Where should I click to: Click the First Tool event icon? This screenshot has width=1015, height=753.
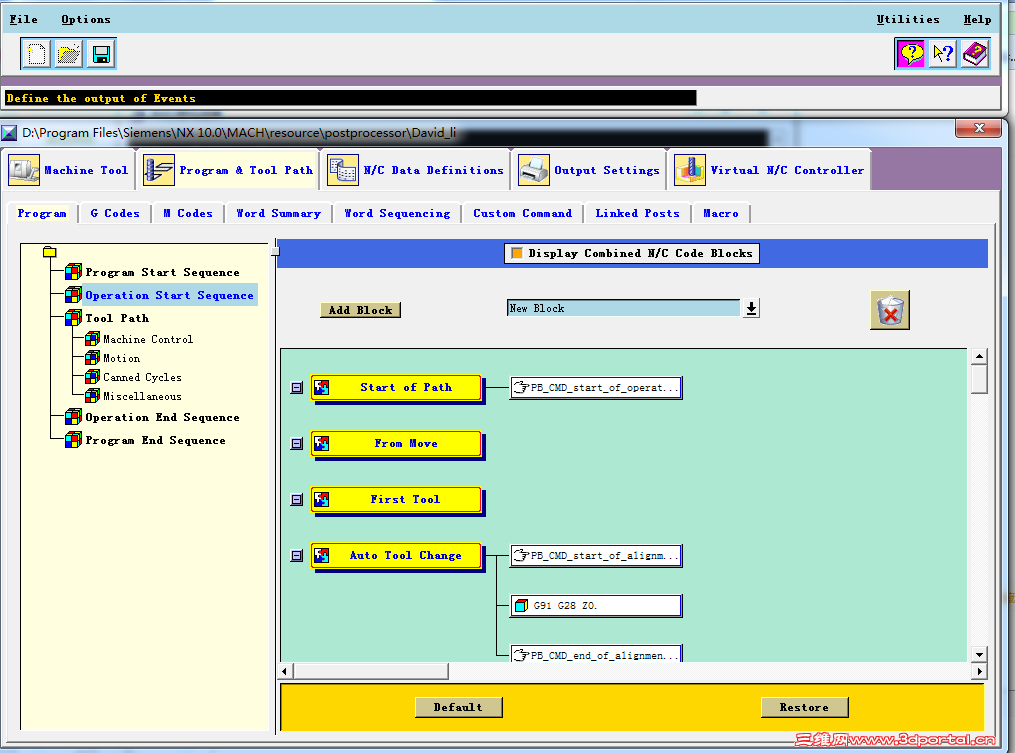tap(322, 499)
